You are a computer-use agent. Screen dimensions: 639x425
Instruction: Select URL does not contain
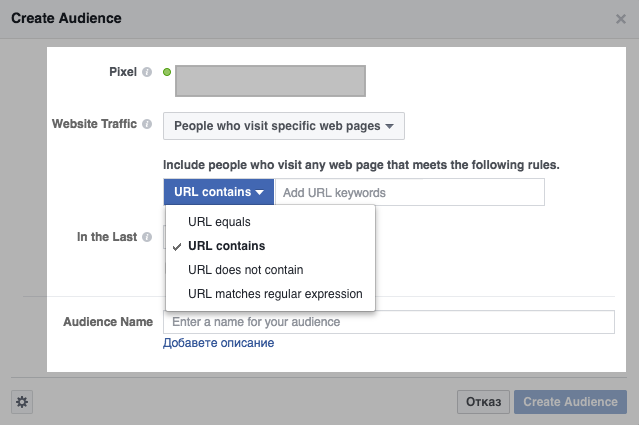pyautogui.click(x=270, y=270)
